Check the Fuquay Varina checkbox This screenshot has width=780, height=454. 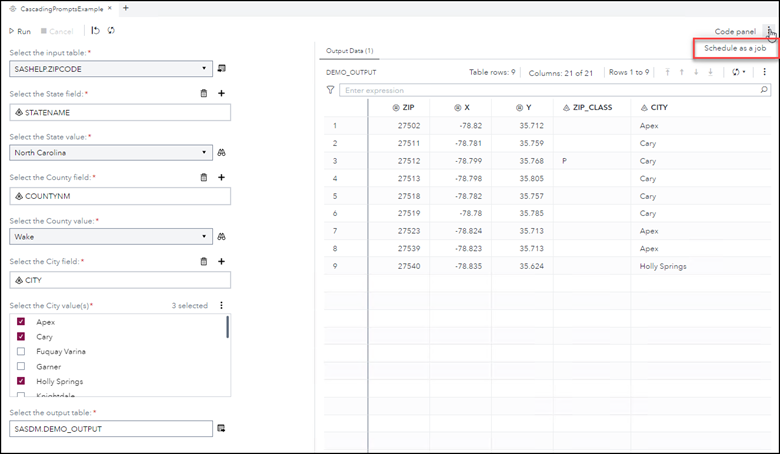click(21, 352)
